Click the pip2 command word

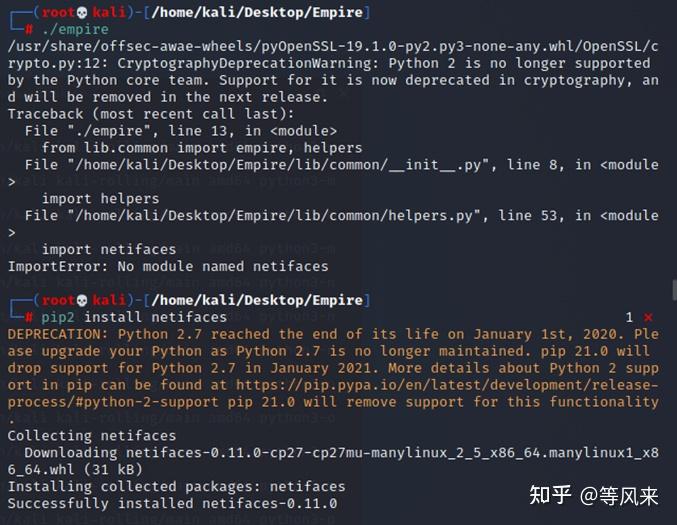58,318
